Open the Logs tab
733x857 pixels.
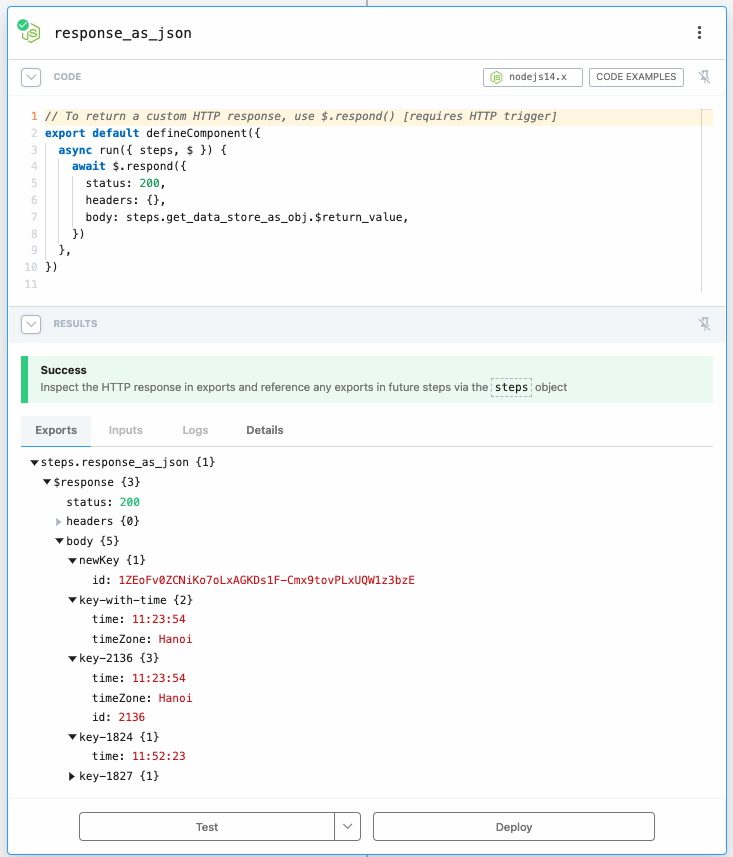click(x=195, y=430)
